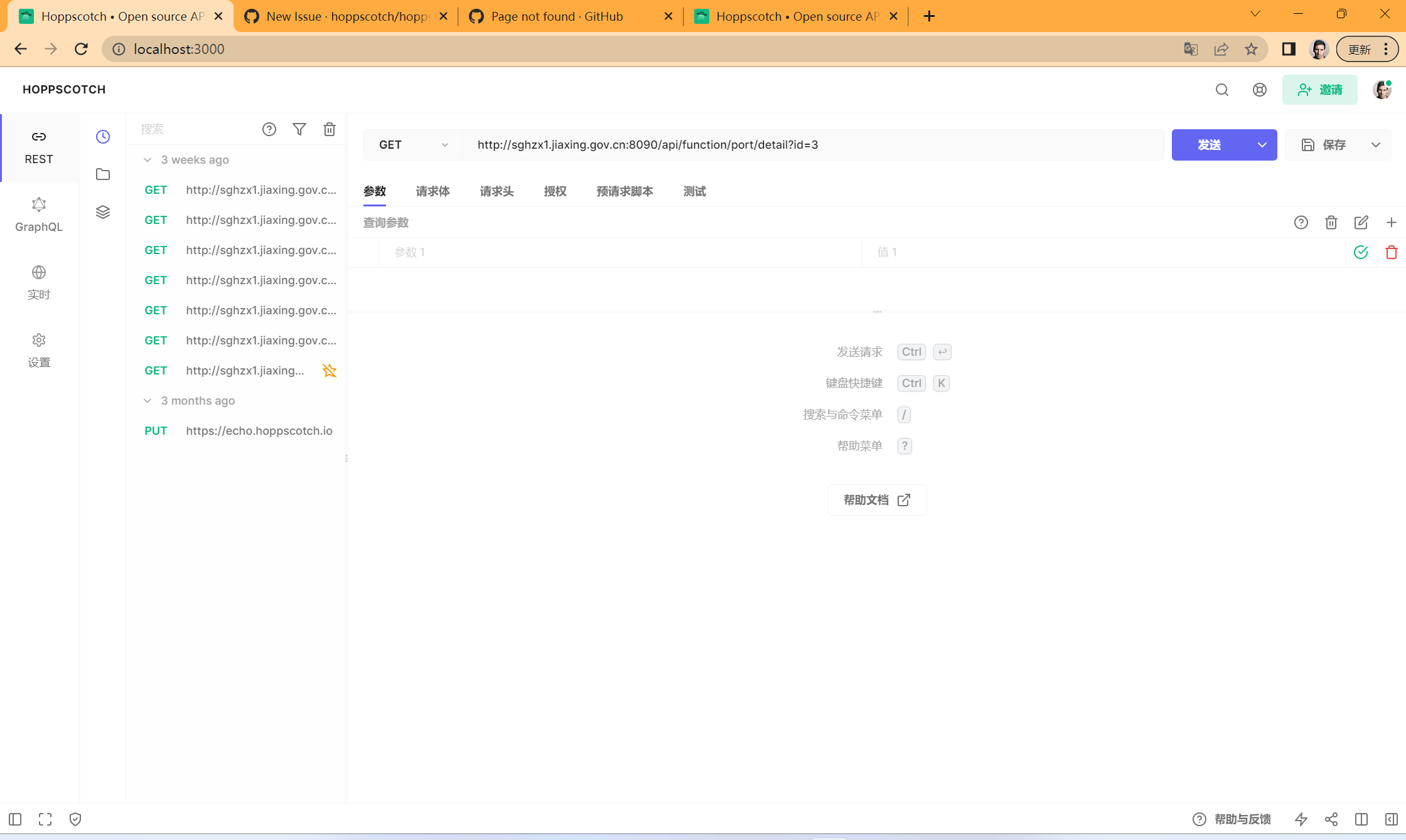Image resolution: width=1406 pixels, height=840 pixels.
Task: Clear all history with trash icon
Action: (x=330, y=129)
